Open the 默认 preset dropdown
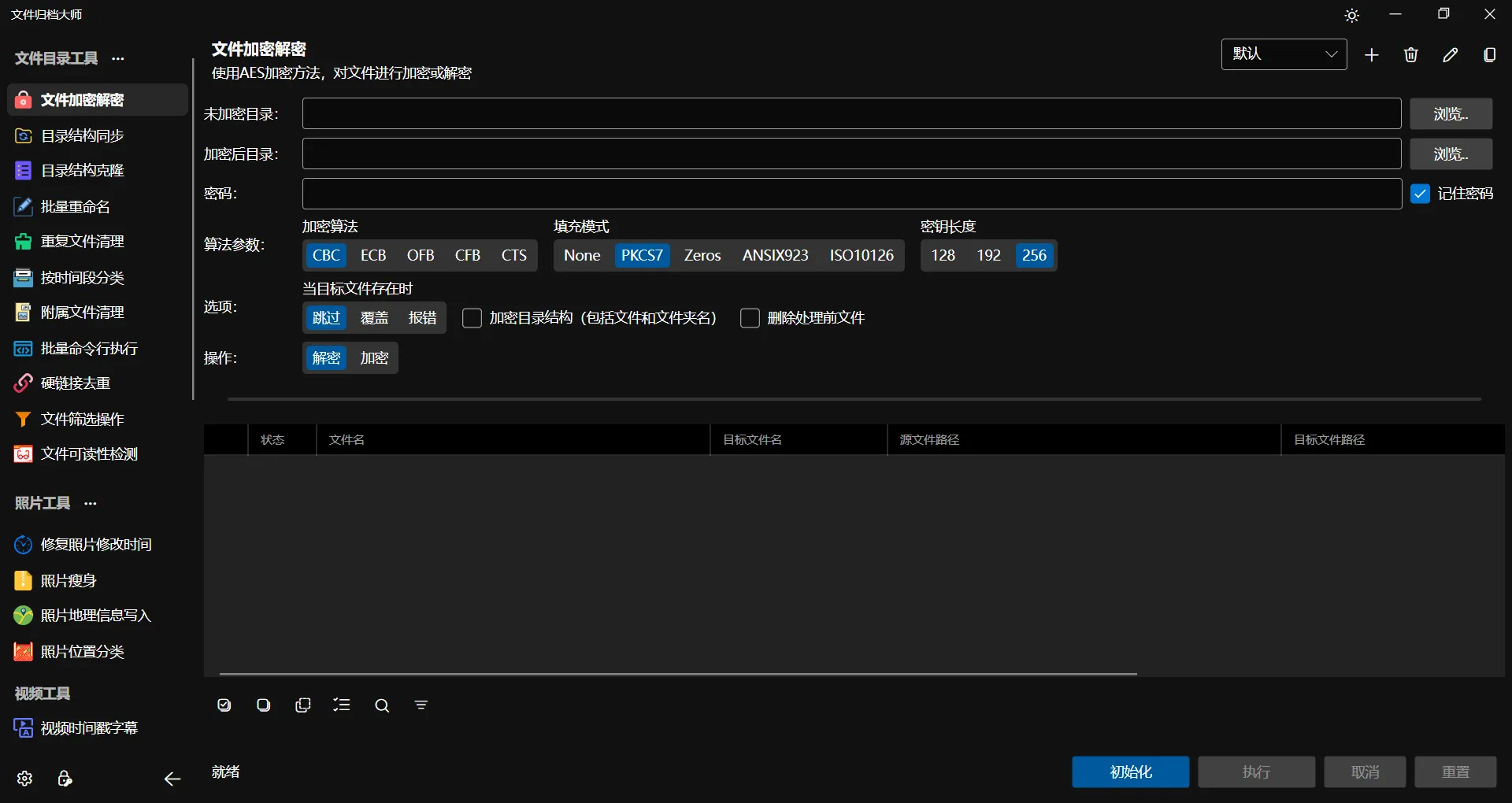 coord(1284,54)
